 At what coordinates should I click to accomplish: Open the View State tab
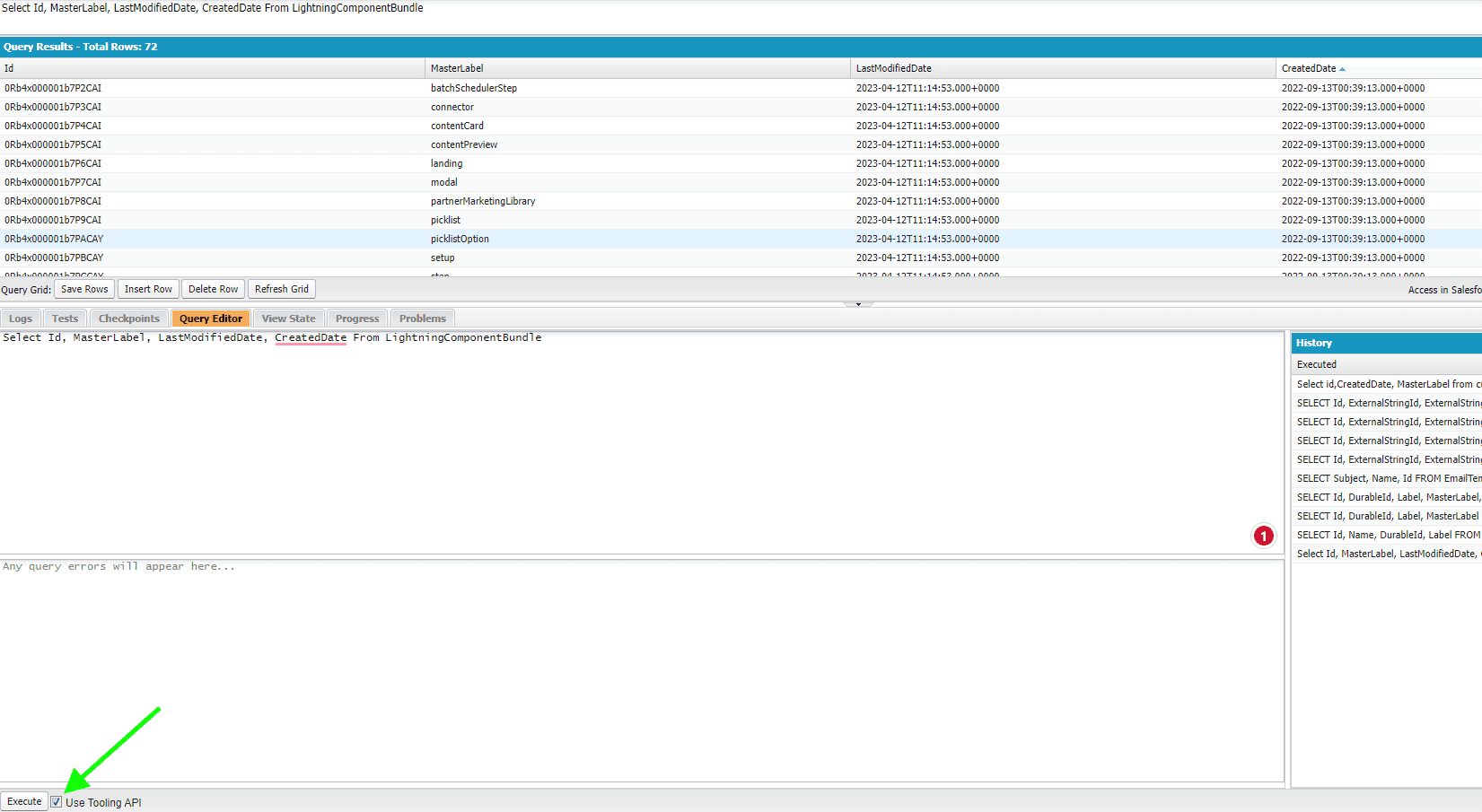click(288, 318)
